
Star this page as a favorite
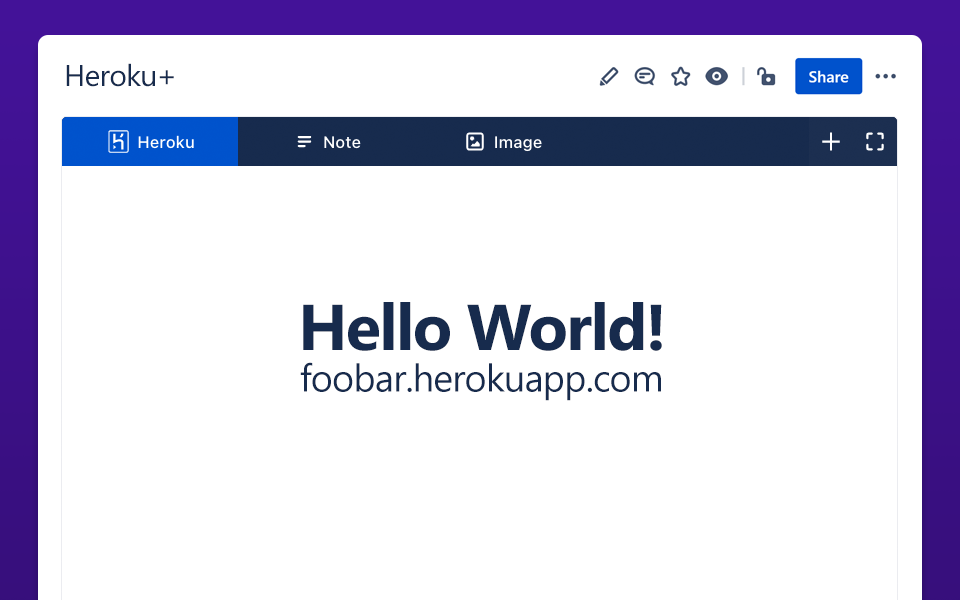coord(680,77)
